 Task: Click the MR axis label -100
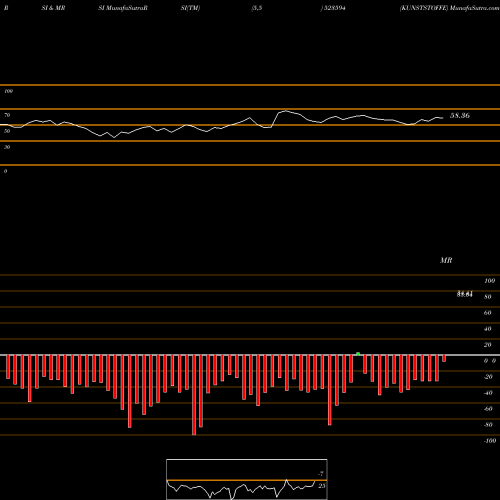coord(490,441)
